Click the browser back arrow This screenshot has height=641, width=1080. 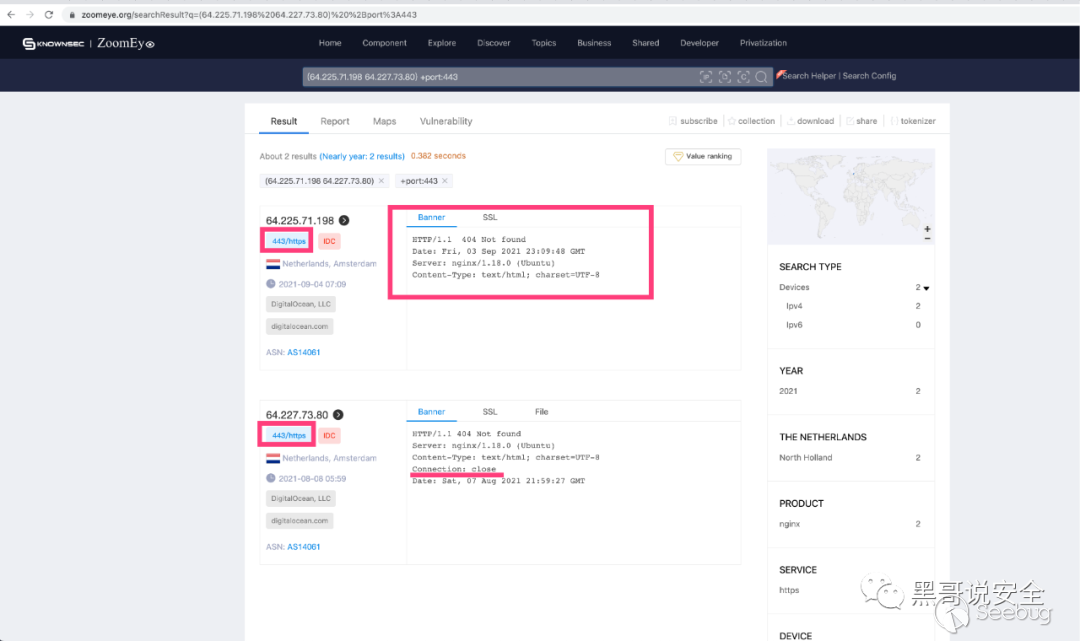(x=11, y=14)
